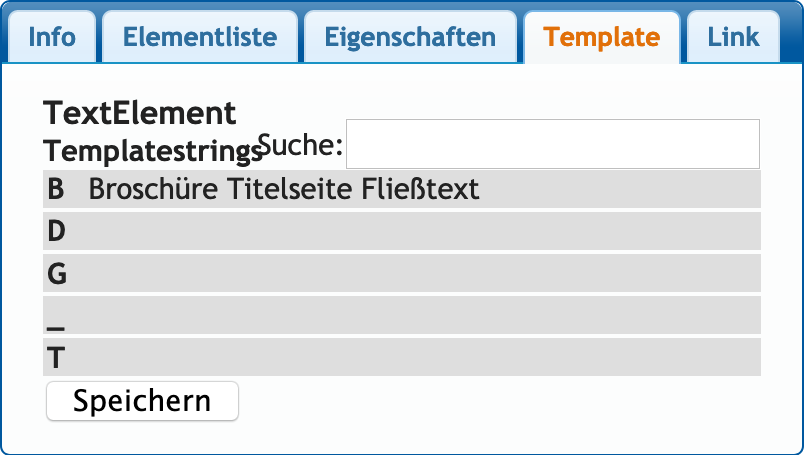Viewport: 804px width, 455px height.
Task: Select the active Template tab
Action: coord(601,38)
